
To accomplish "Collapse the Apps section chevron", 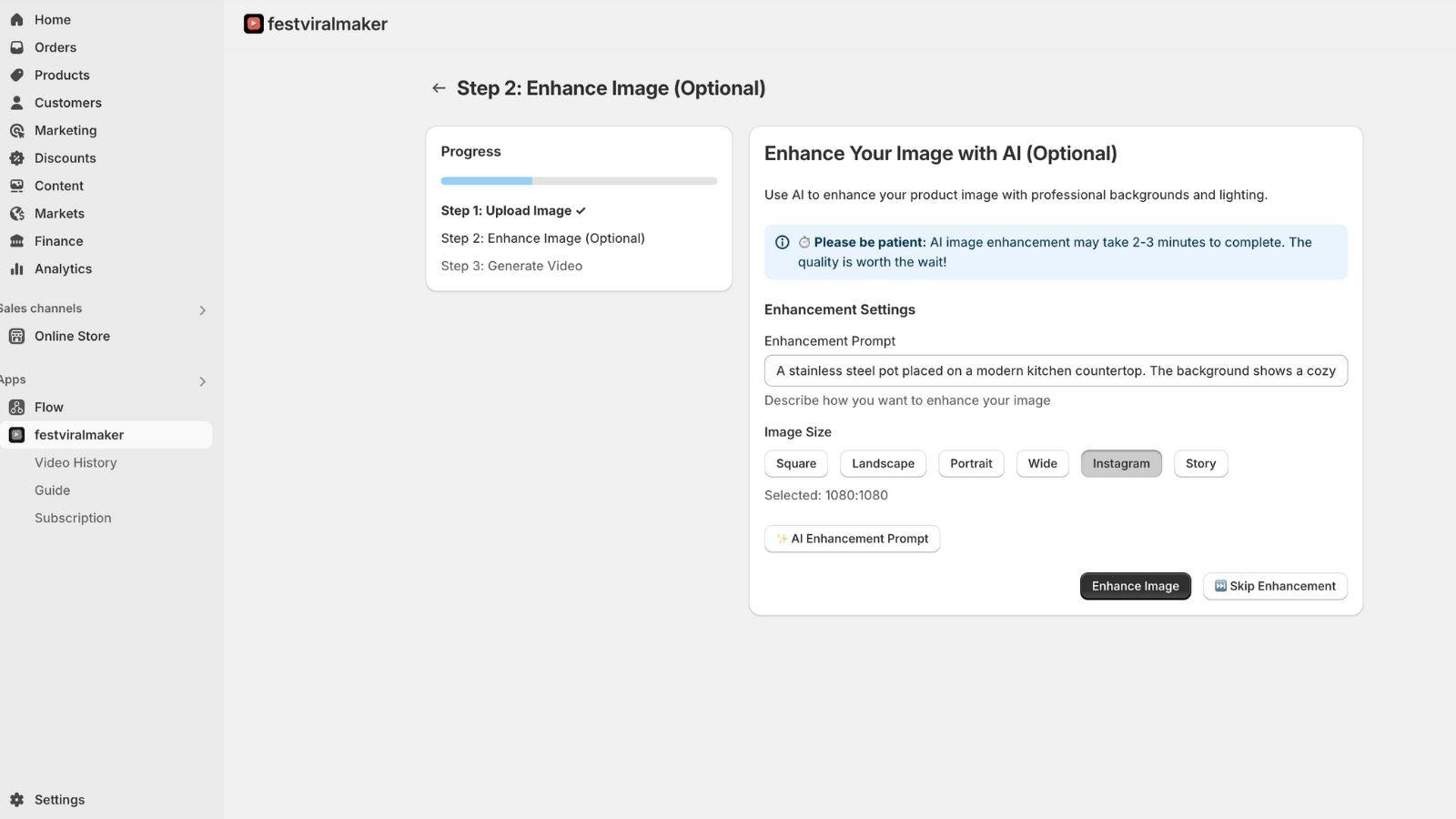I will coord(202,381).
